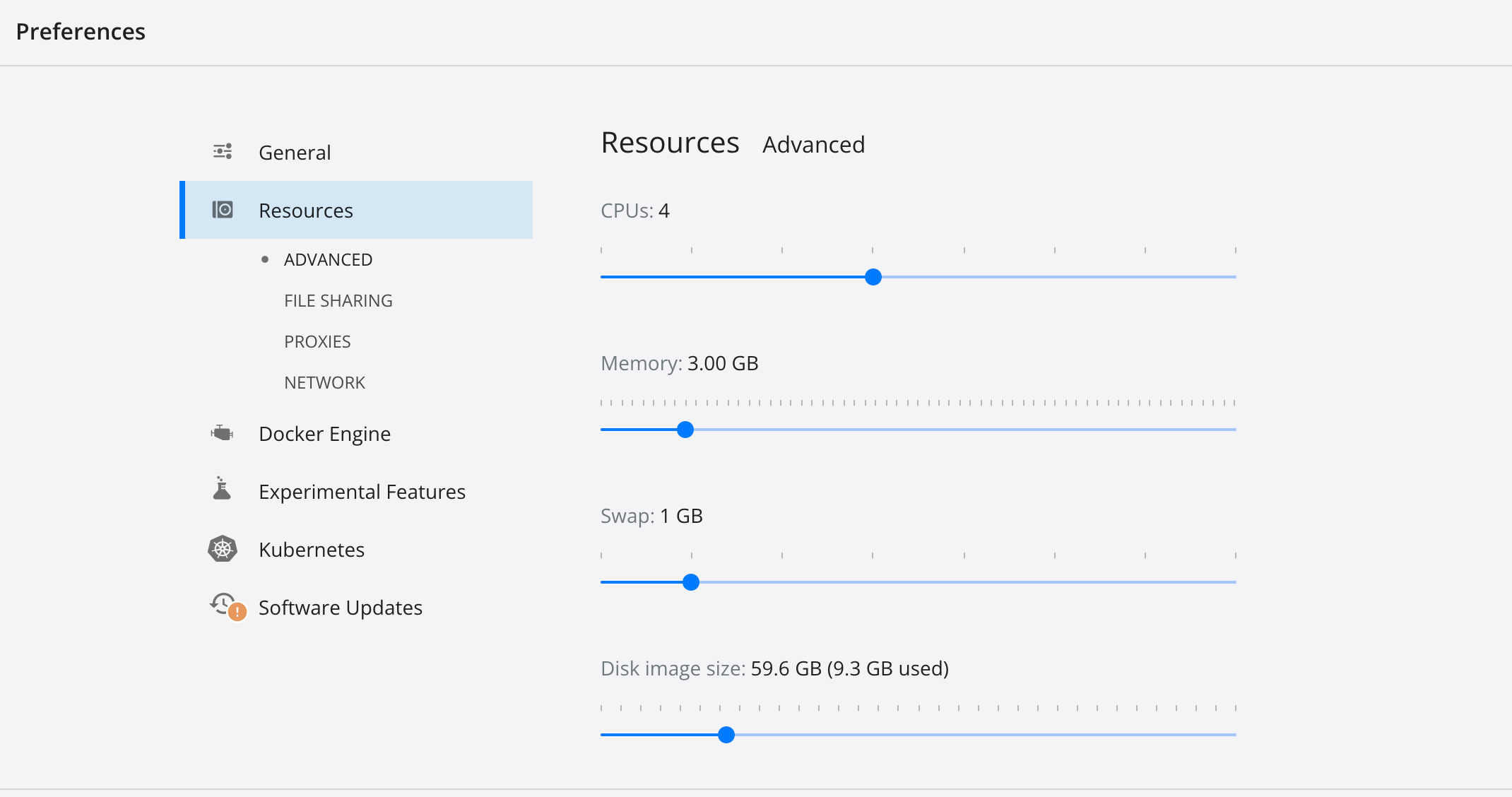
Task: Select Kubernetes in the sidebar
Action: 312,549
